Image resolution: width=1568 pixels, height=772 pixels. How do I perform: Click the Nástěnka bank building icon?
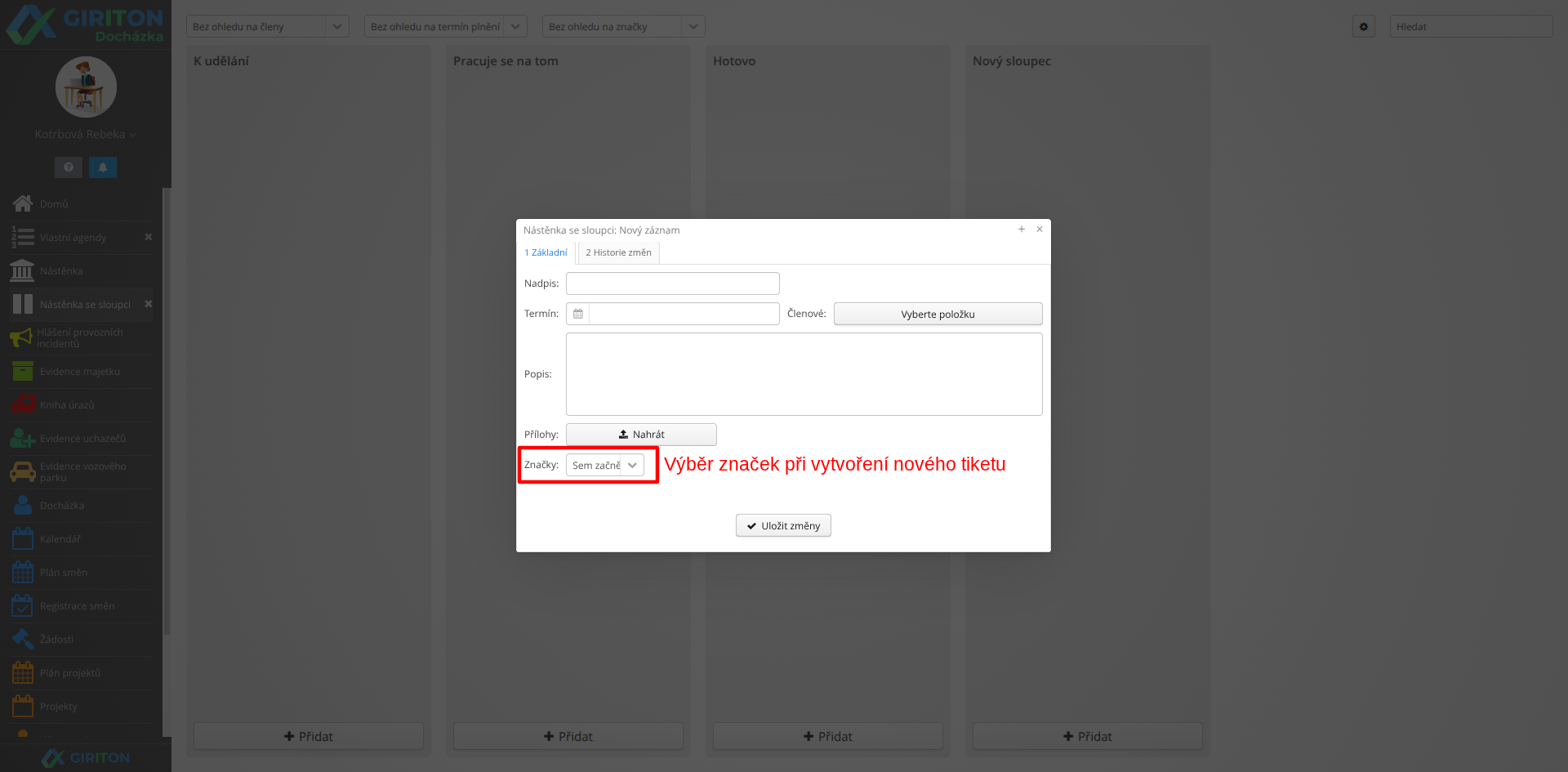22,270
